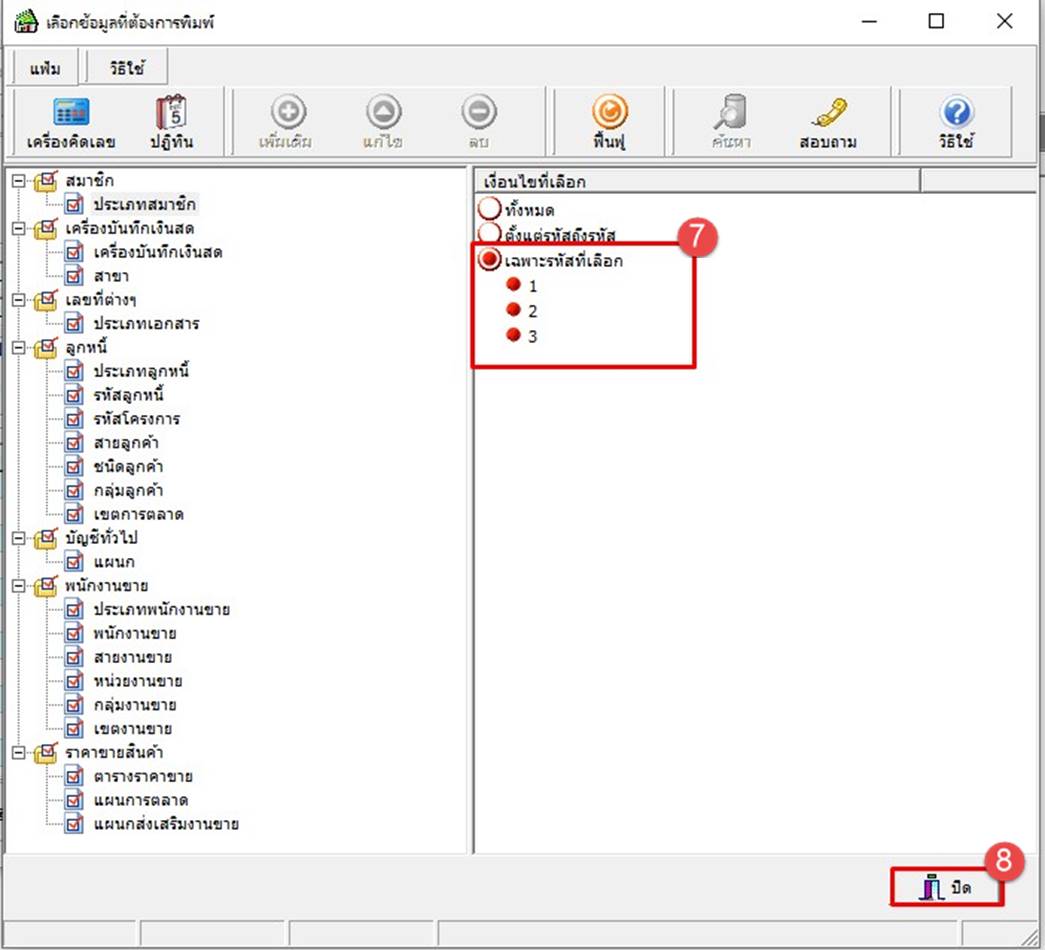Click the ปิด close button

pyautogui.click(x=947, y=887)
